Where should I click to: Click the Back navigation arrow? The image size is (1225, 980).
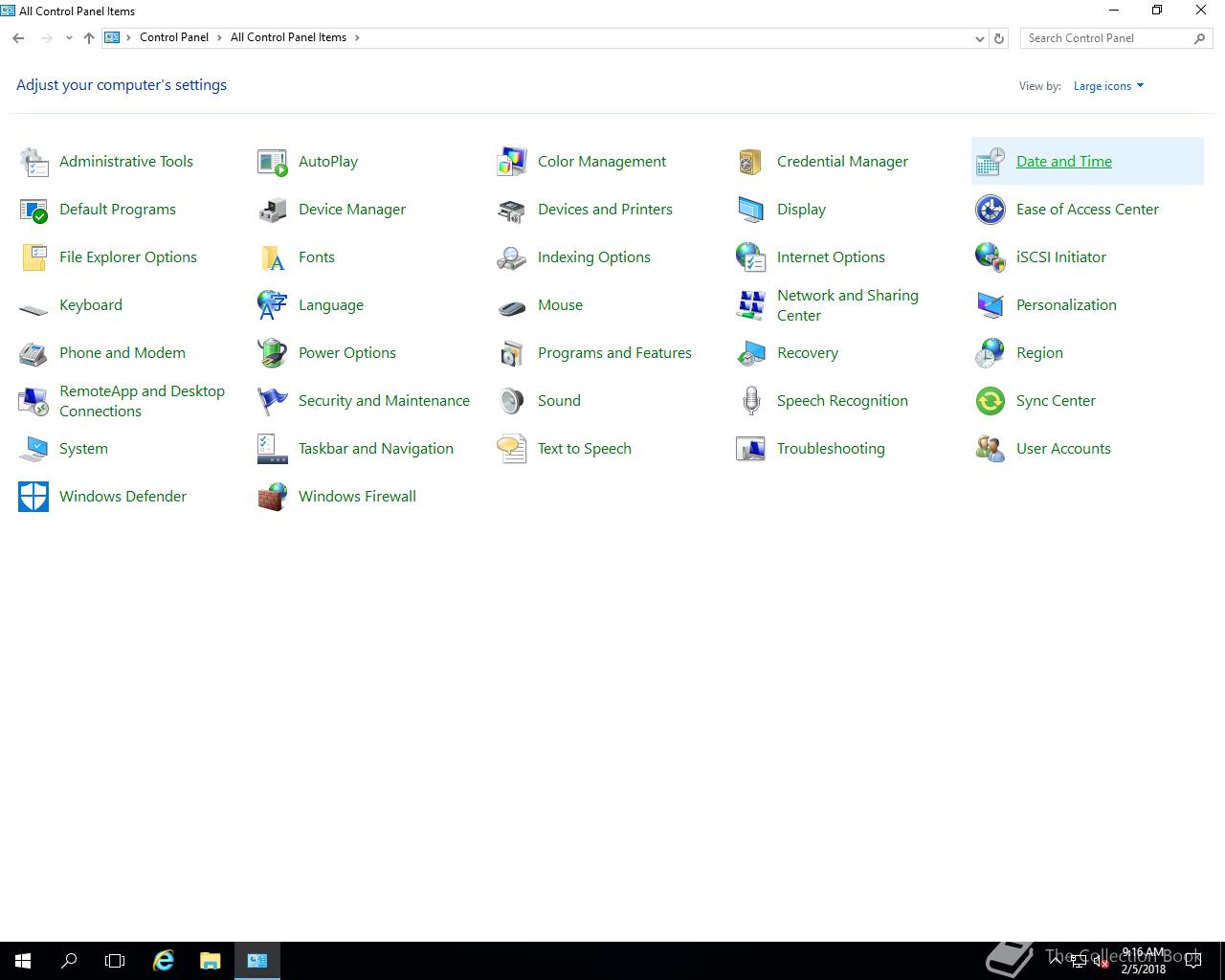(x=19, y=38)
